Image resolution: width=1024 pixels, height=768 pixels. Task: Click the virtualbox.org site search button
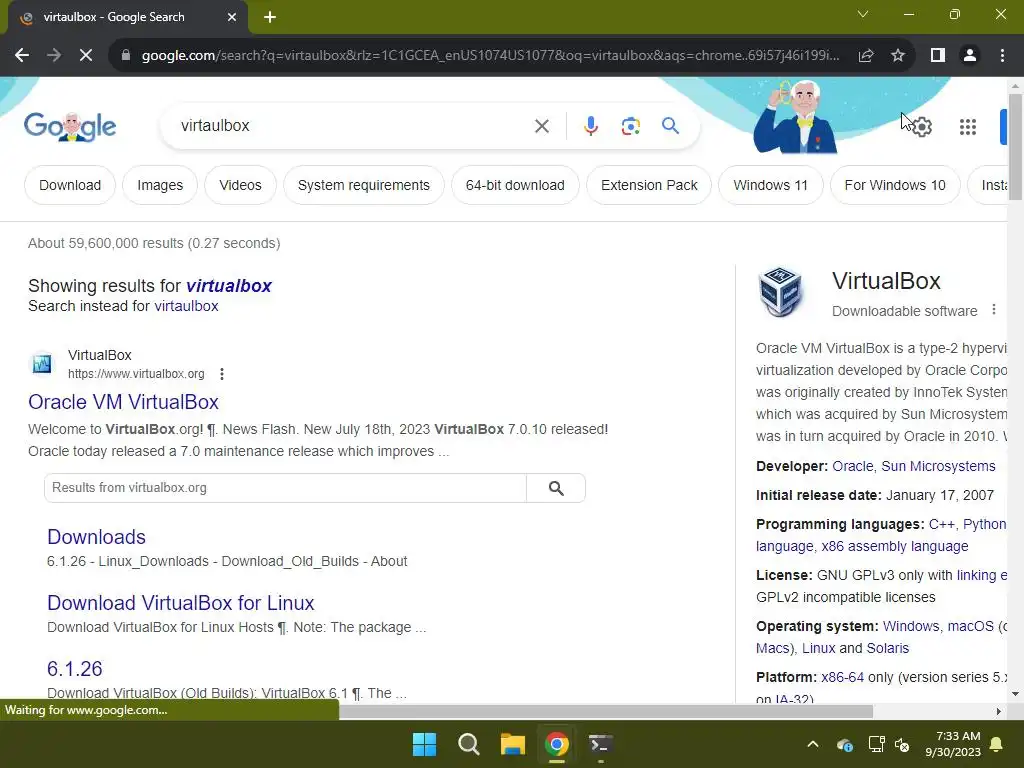[x=556, y=488]
